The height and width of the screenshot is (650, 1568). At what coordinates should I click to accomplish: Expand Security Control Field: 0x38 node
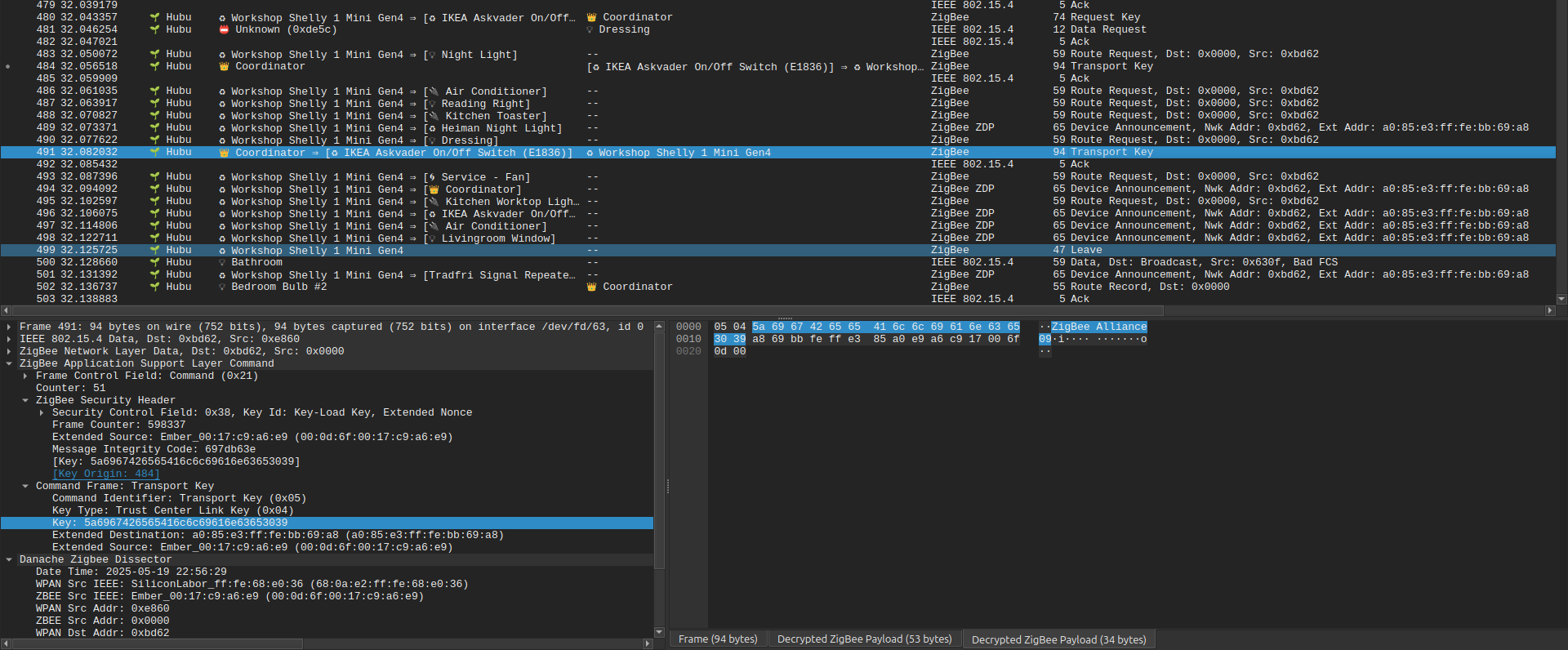[x=42, y=412]
